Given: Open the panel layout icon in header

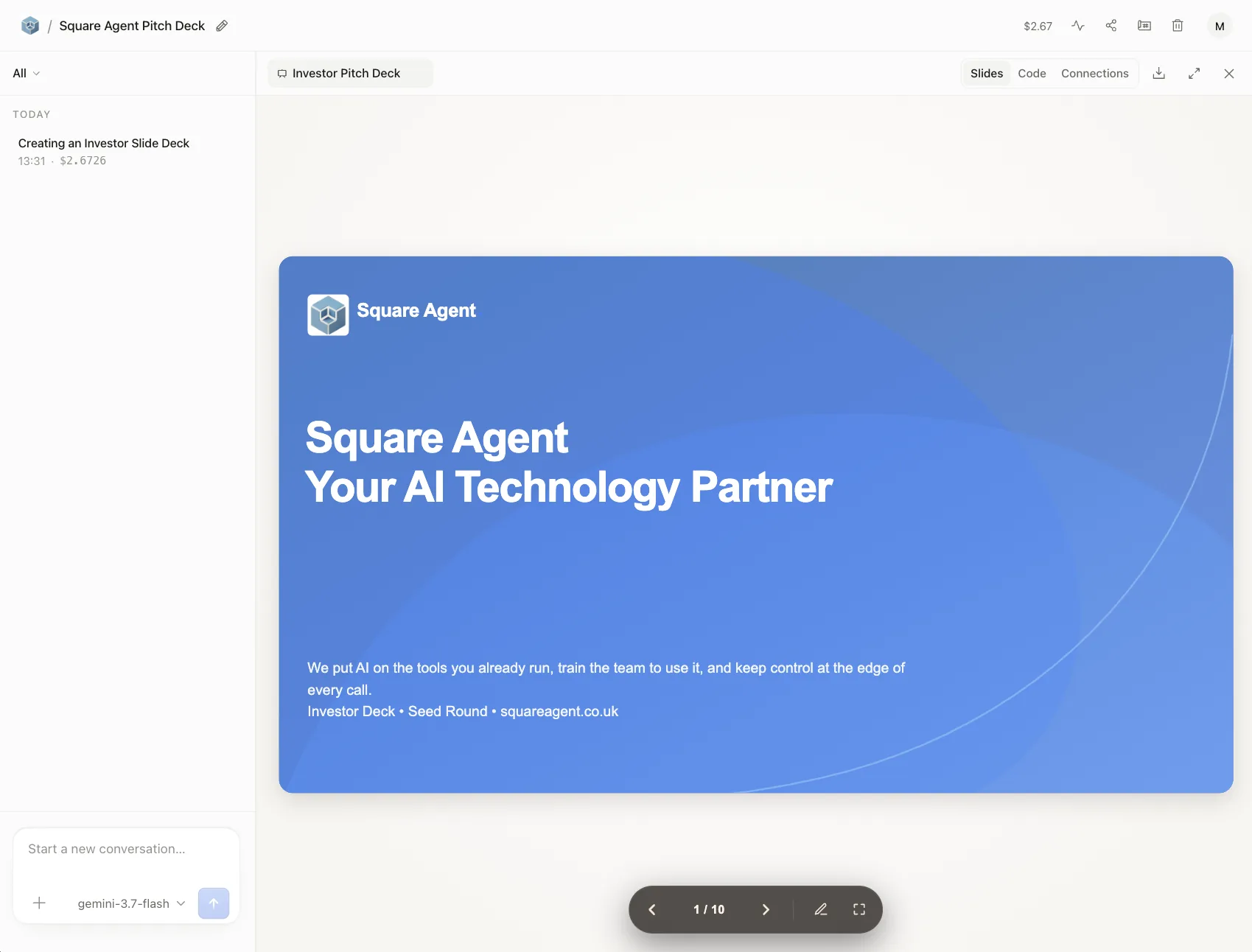Looking at the screenshot, I should 1144,26.
